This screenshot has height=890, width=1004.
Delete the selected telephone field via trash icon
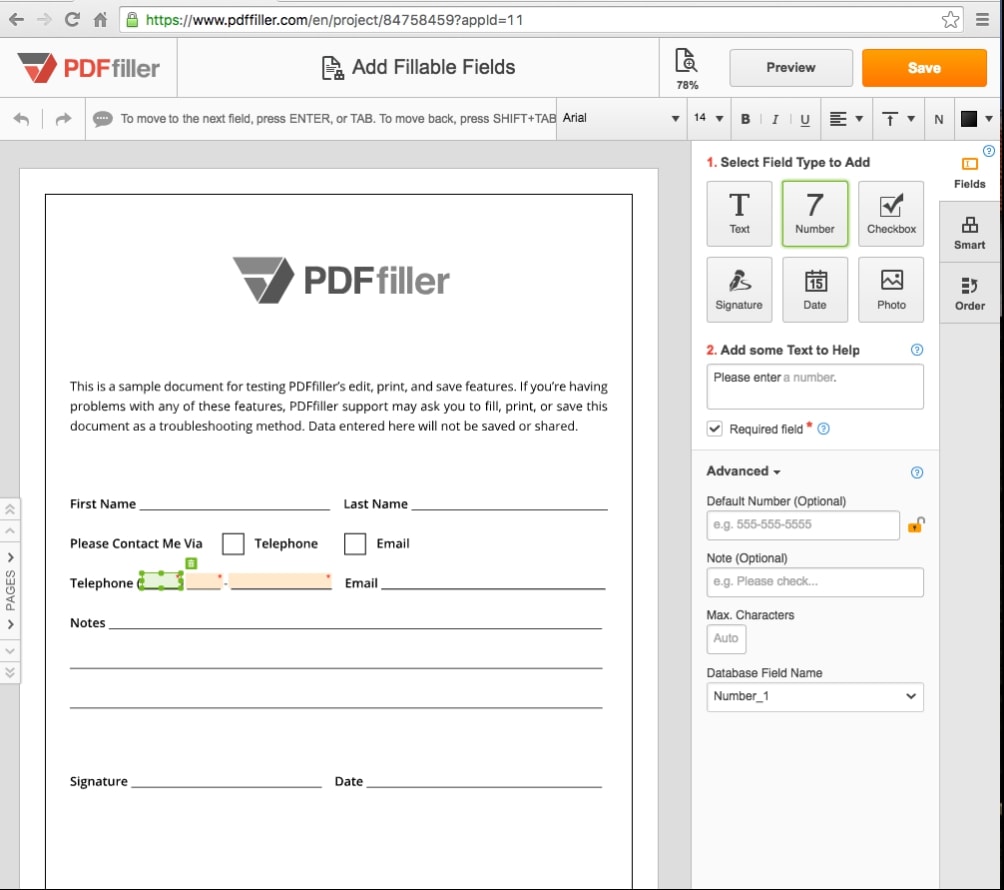pos(191,563)
